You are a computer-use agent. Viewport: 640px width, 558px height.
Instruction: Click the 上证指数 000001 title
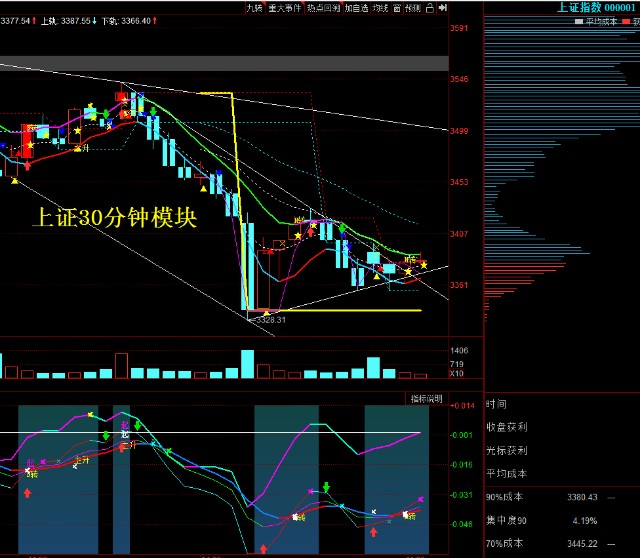coord(597,7)
